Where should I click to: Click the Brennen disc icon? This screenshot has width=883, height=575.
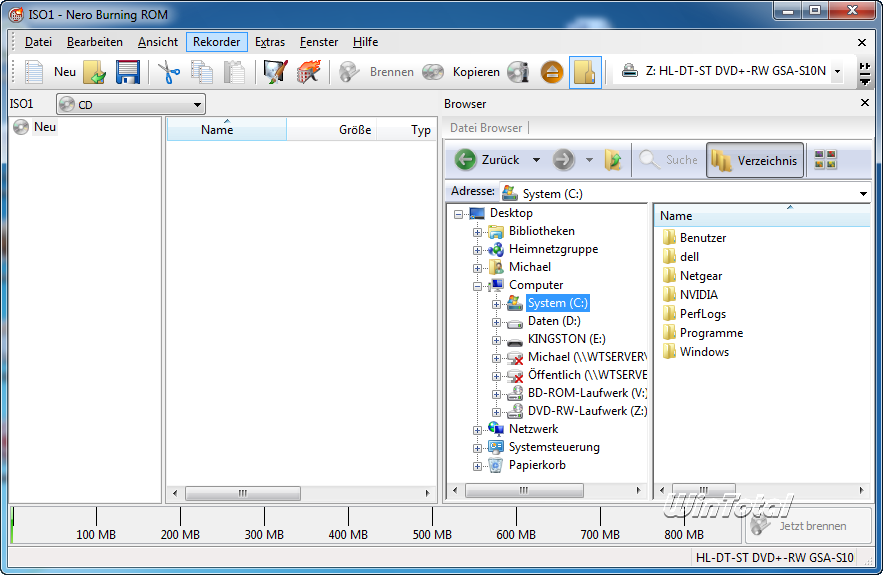pos(349,72)
